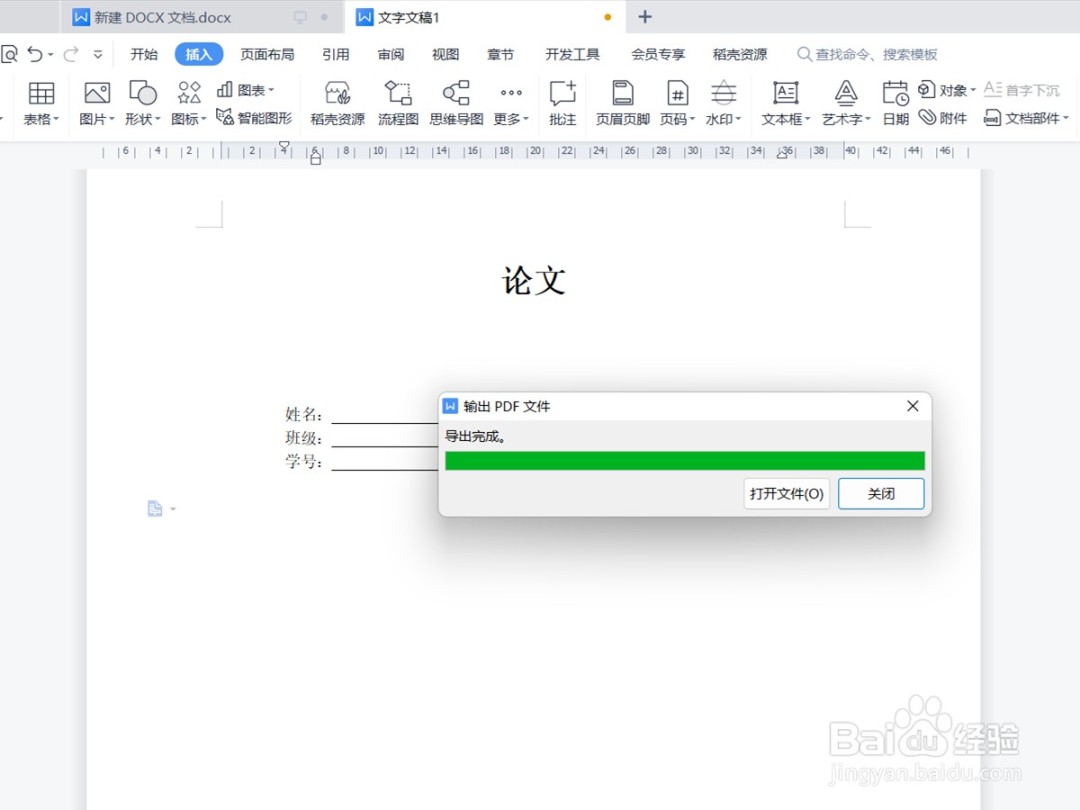The image size is (1080, 810).
Task: Open 文档部件 document parts
Action: click(x=1026, y=118)
